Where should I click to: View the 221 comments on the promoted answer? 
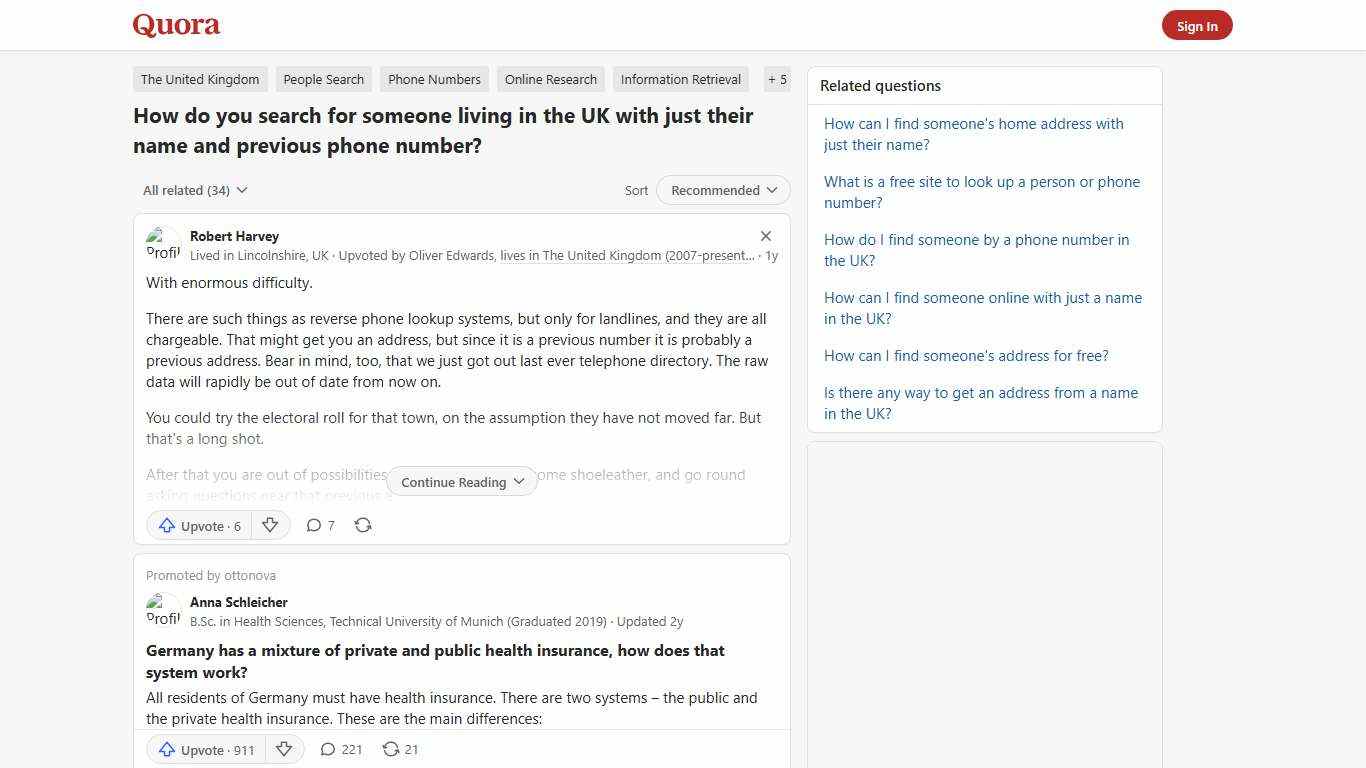(x=340, y=749)
